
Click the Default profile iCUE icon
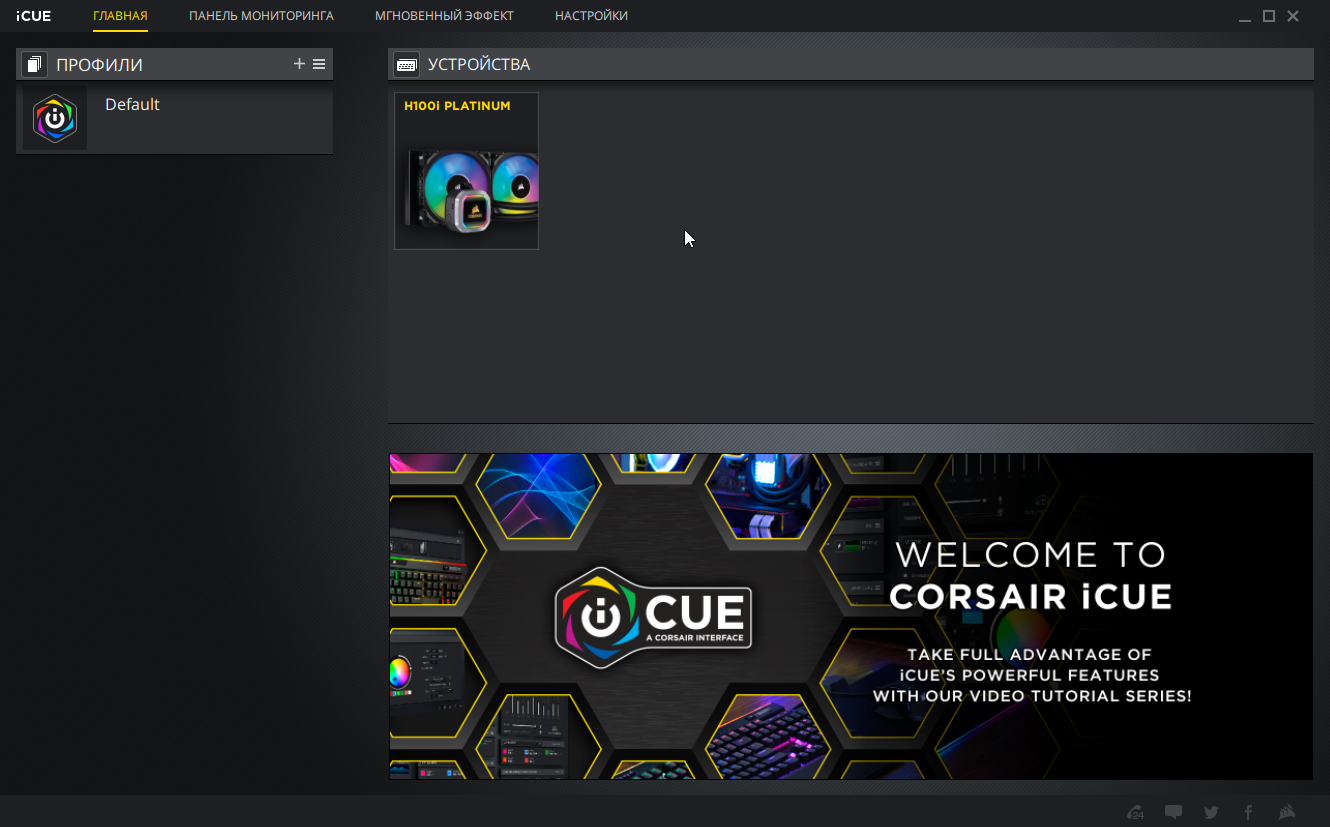pyautogui.click(x=55, y=119)
